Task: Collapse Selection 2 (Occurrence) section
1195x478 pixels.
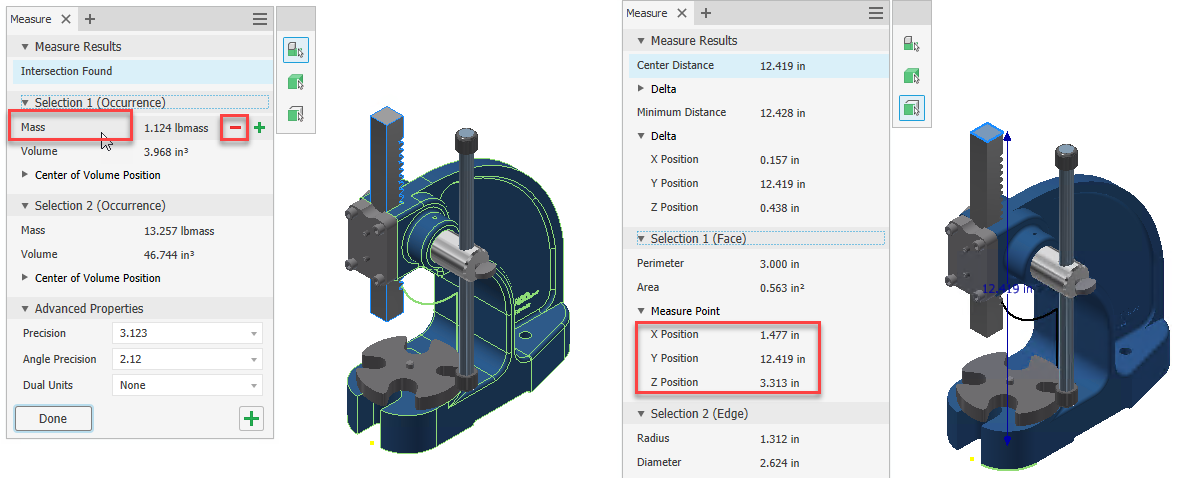Action: [25, 206]
